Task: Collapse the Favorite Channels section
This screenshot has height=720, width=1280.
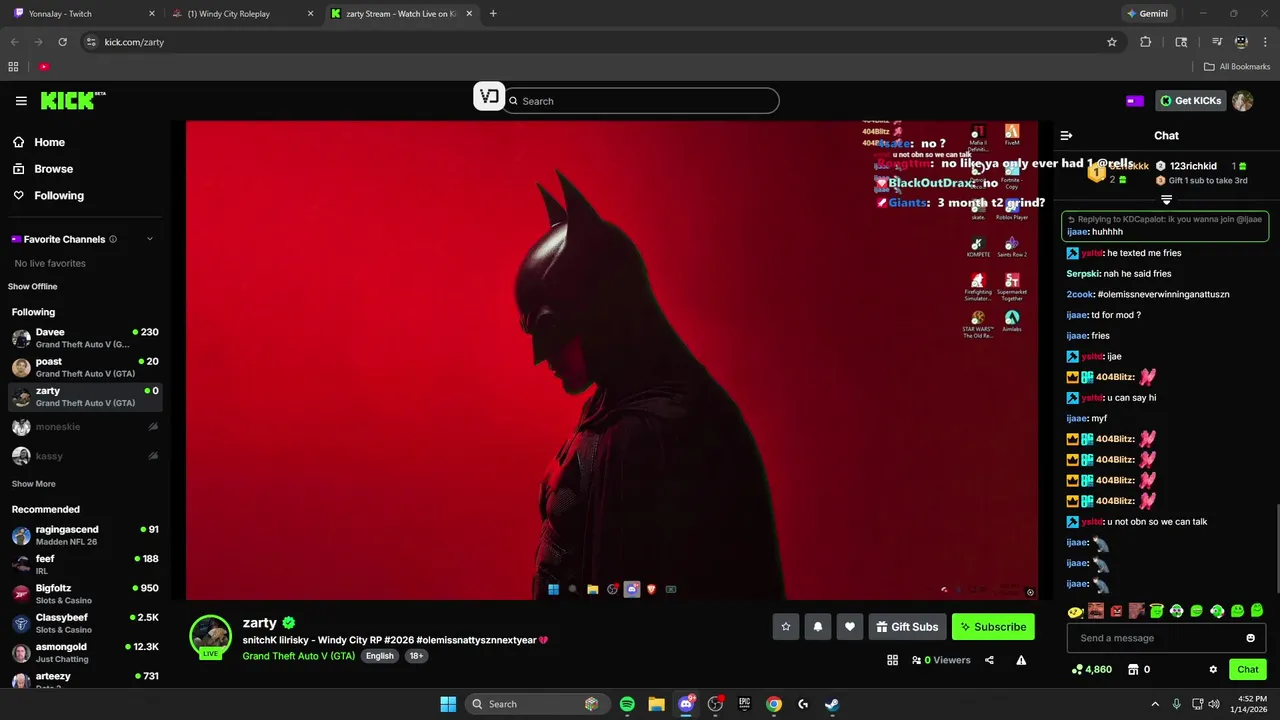Action: [x=150, y=239]
